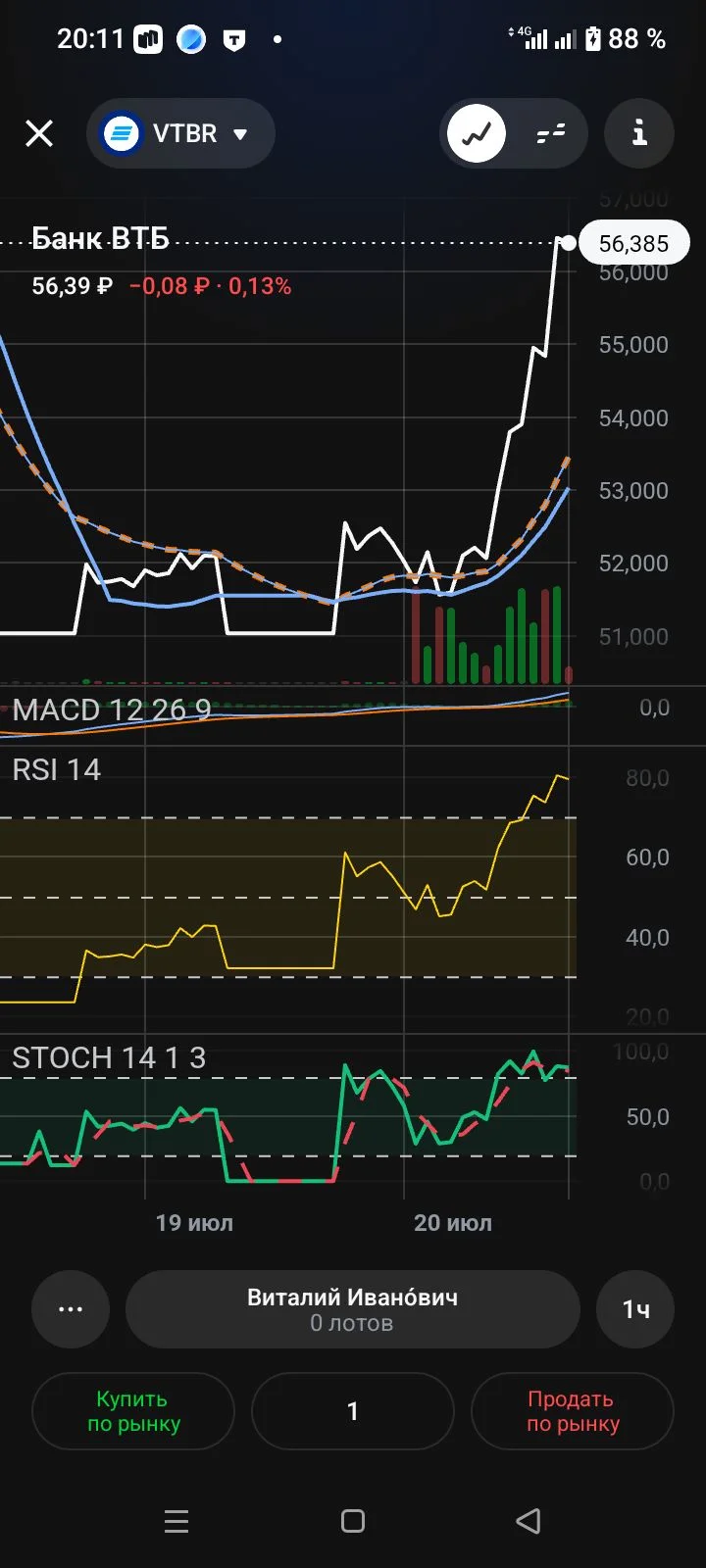Tap the battery 88 % status icon

tap(625, 39)
